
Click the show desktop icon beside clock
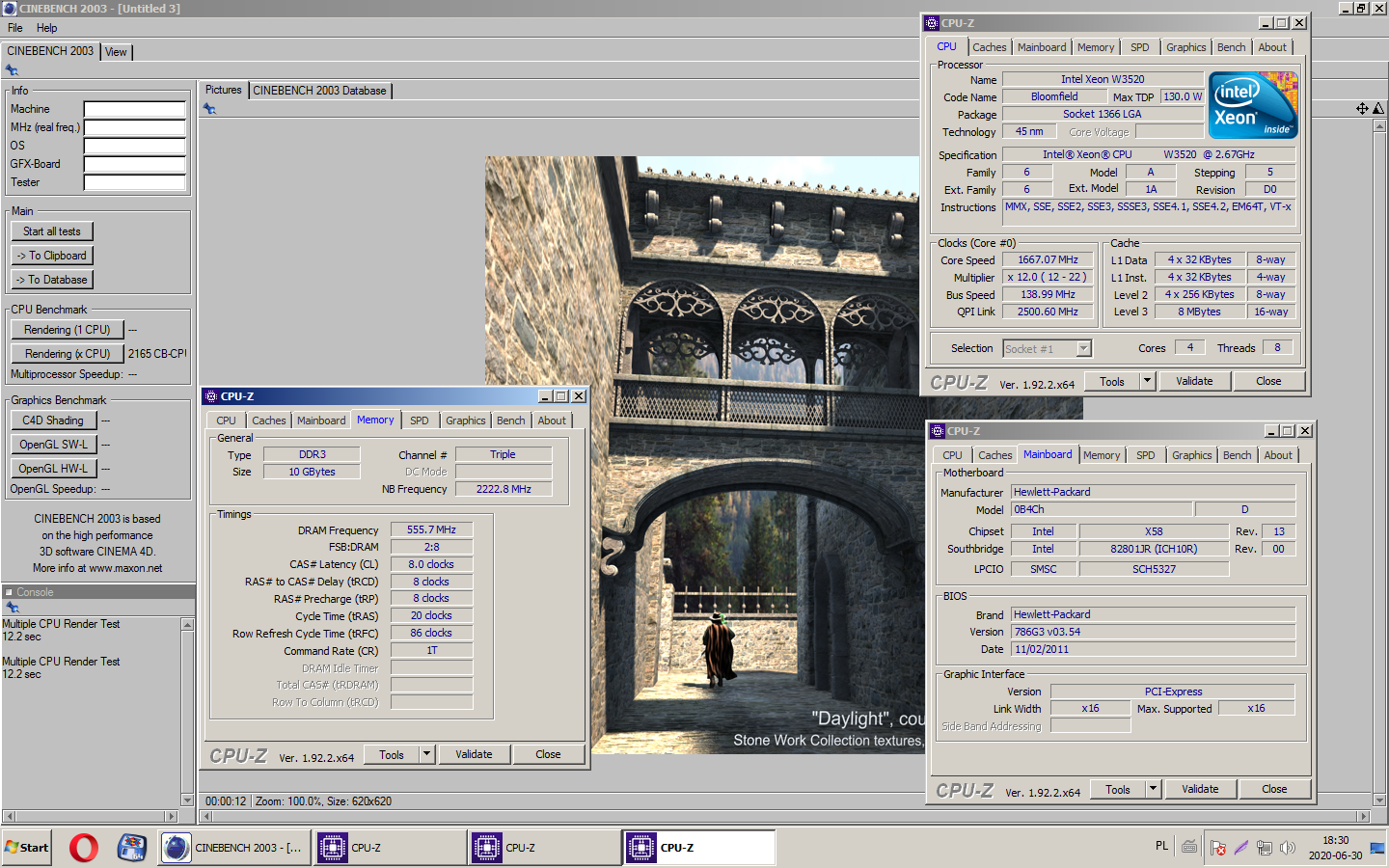pos(1377,848)
